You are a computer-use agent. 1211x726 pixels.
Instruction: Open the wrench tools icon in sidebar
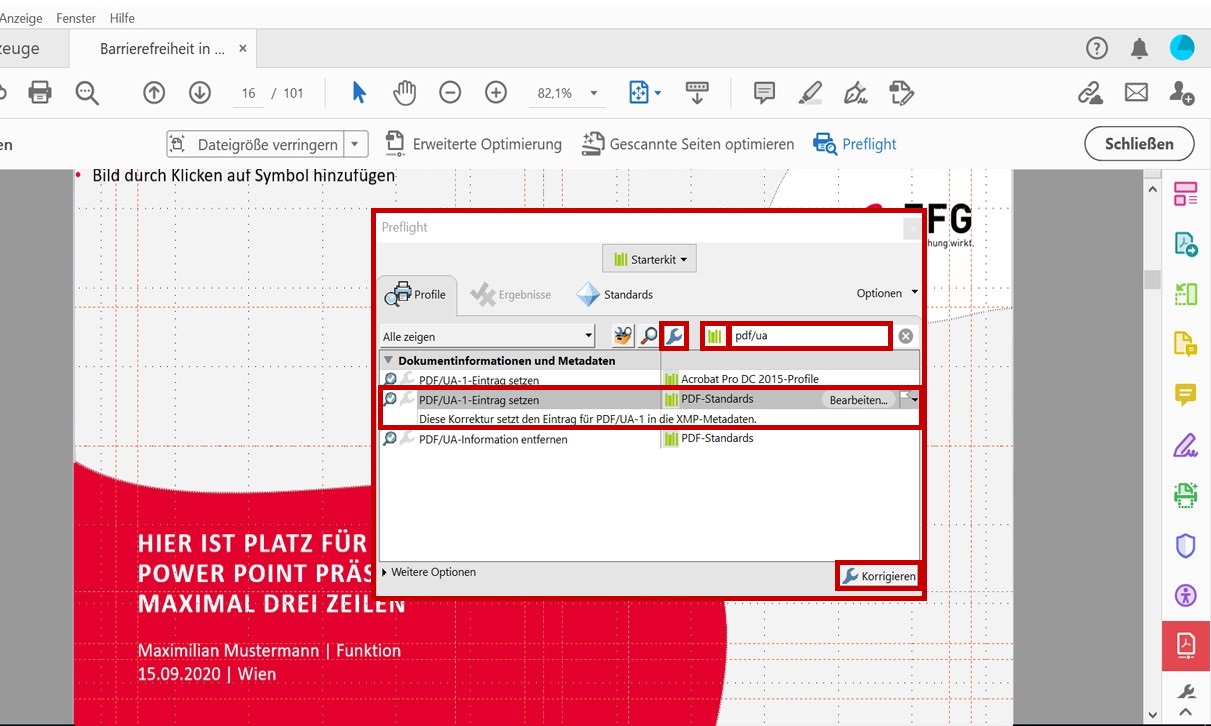tap(1186, 692)
